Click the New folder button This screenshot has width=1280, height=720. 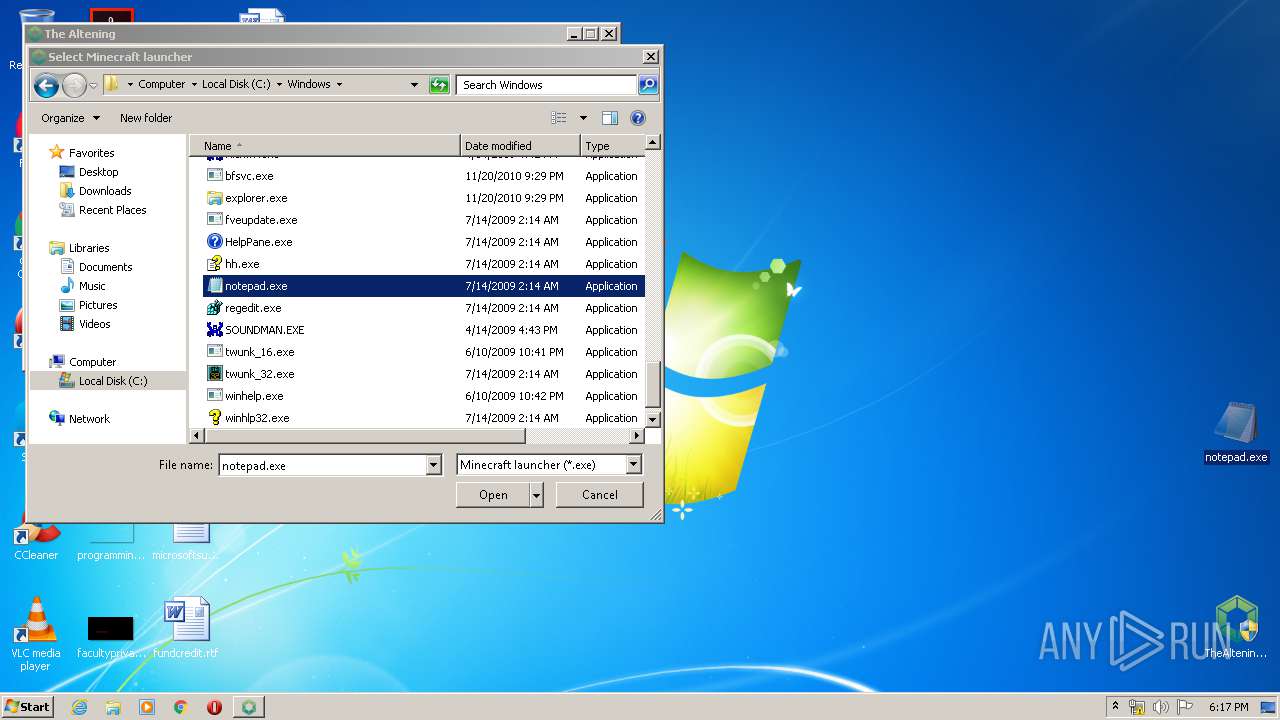click(x=146, y=118)
